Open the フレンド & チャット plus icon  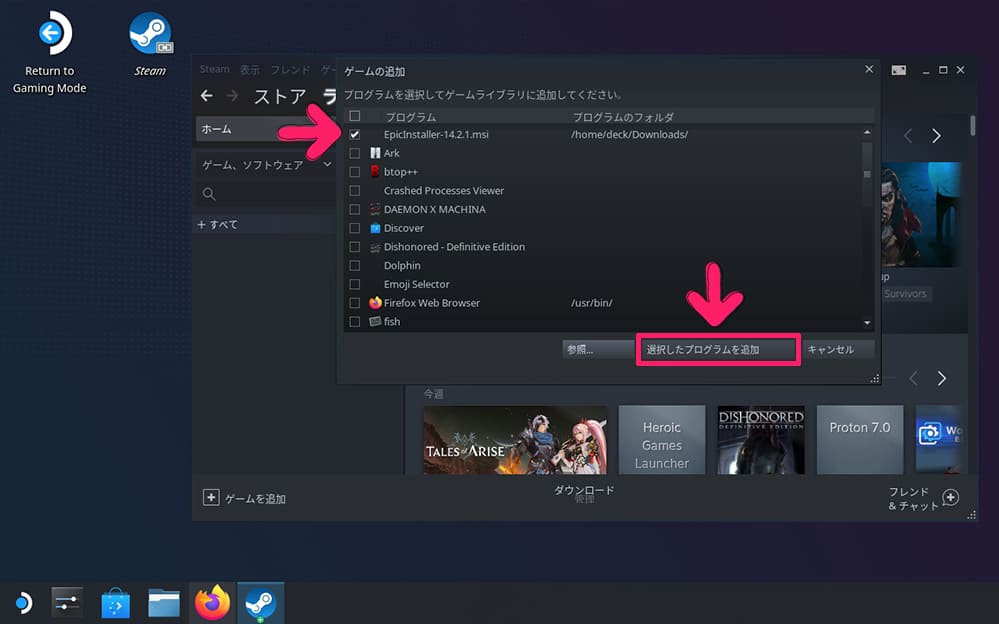pos(951,497)
